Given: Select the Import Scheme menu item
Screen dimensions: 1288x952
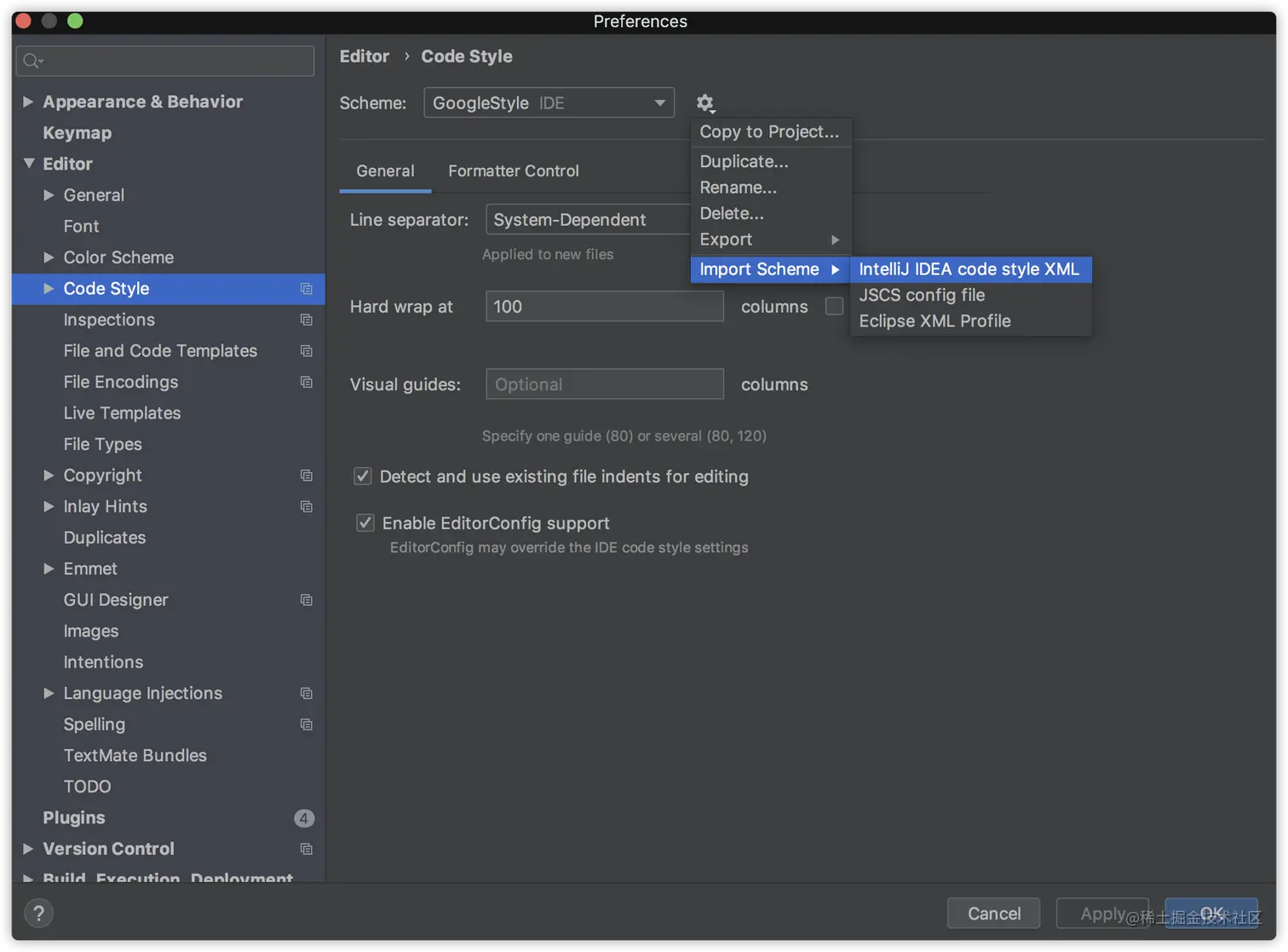Looking at the screenshot, I should coord(771,269).
